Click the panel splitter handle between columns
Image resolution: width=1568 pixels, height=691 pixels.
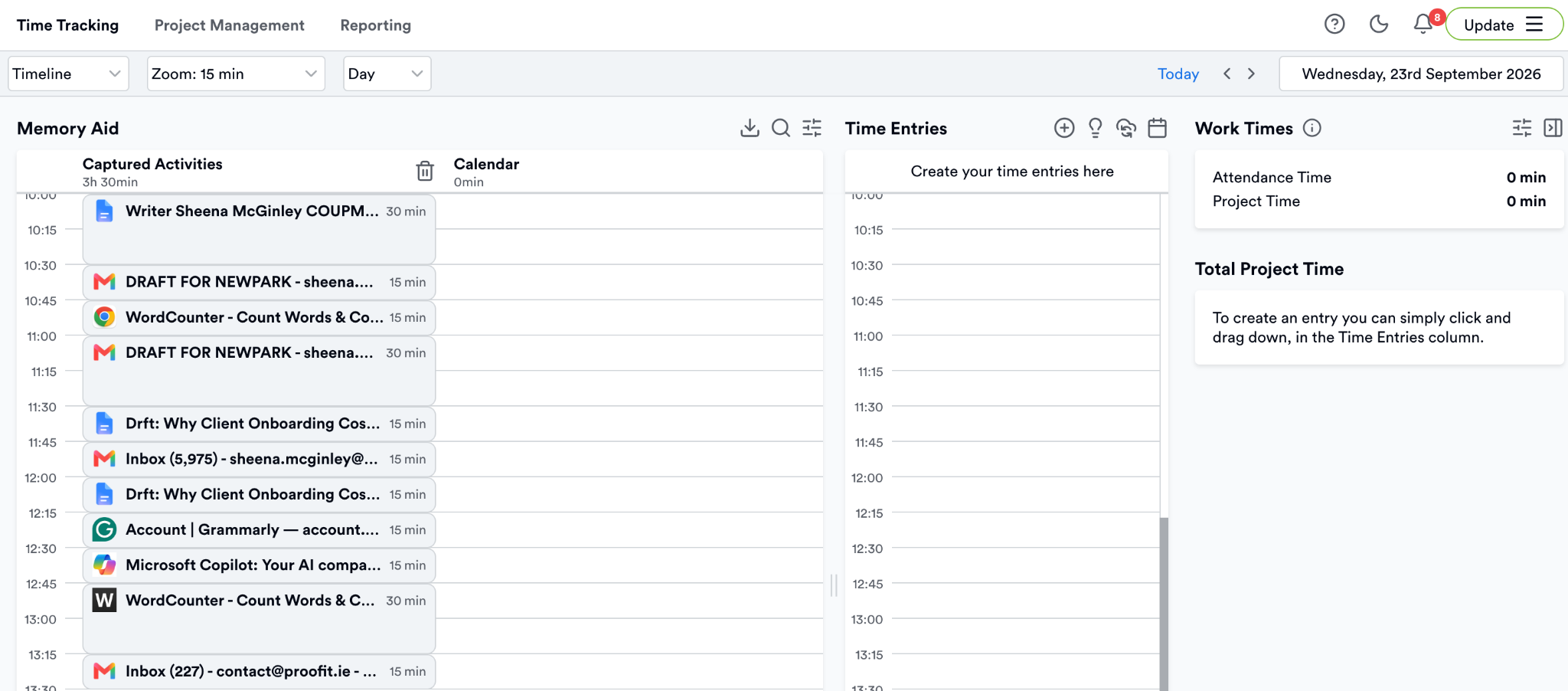click(834, 585)
